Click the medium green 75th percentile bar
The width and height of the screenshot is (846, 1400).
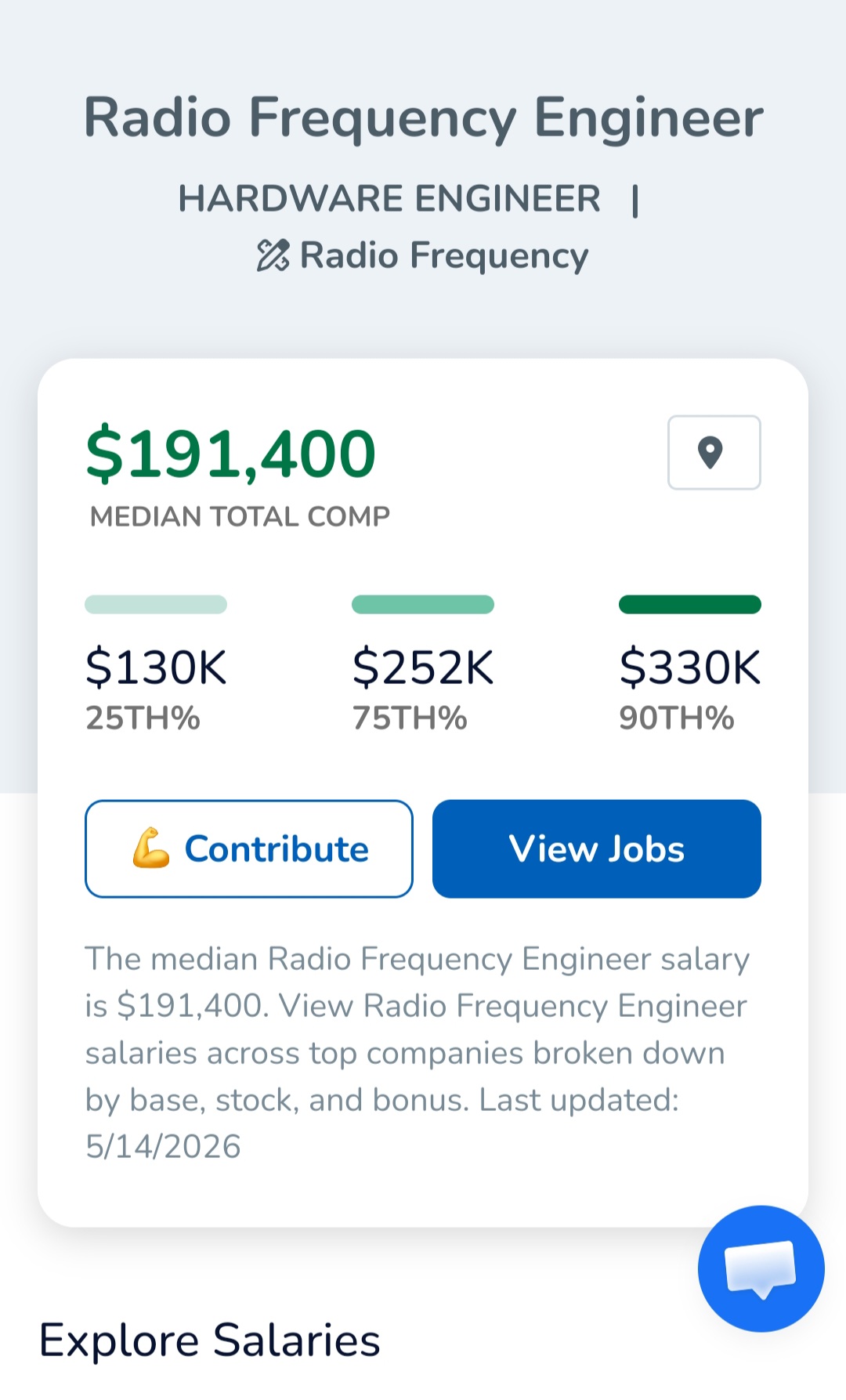(x=423, y=604)
